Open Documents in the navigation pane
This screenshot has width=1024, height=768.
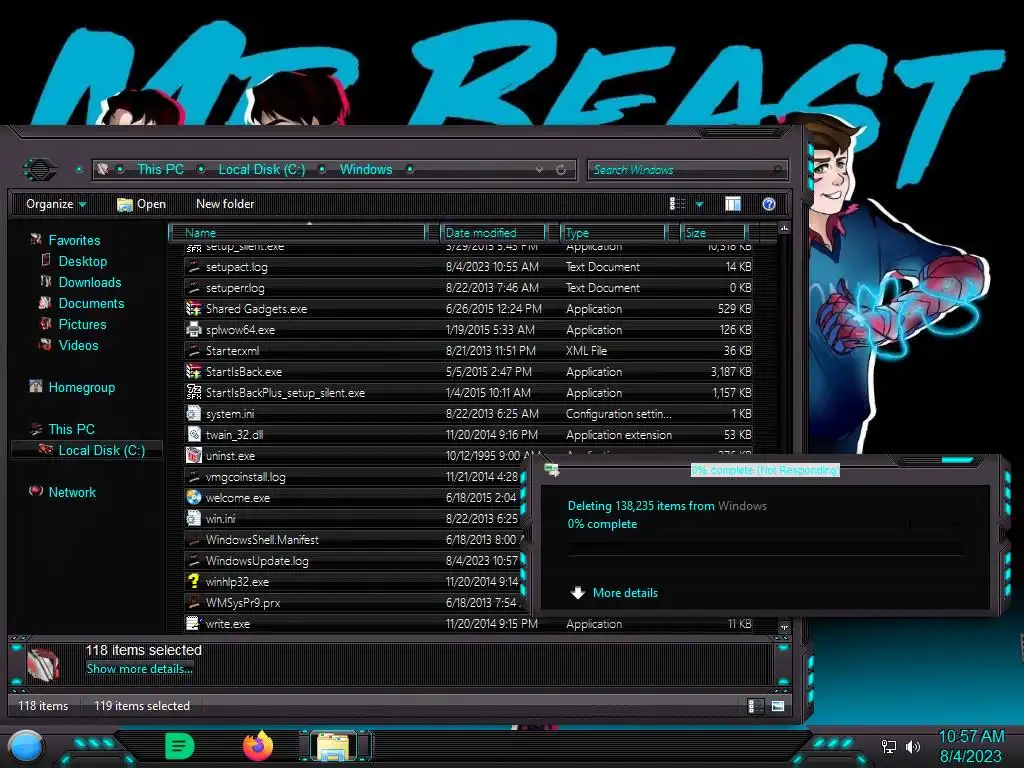[x=91, y=303]
